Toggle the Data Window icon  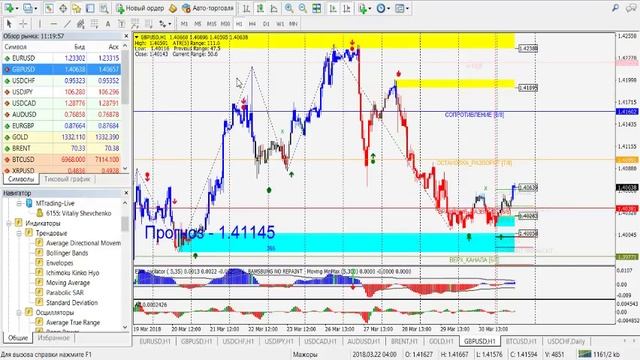coord(63,8)
